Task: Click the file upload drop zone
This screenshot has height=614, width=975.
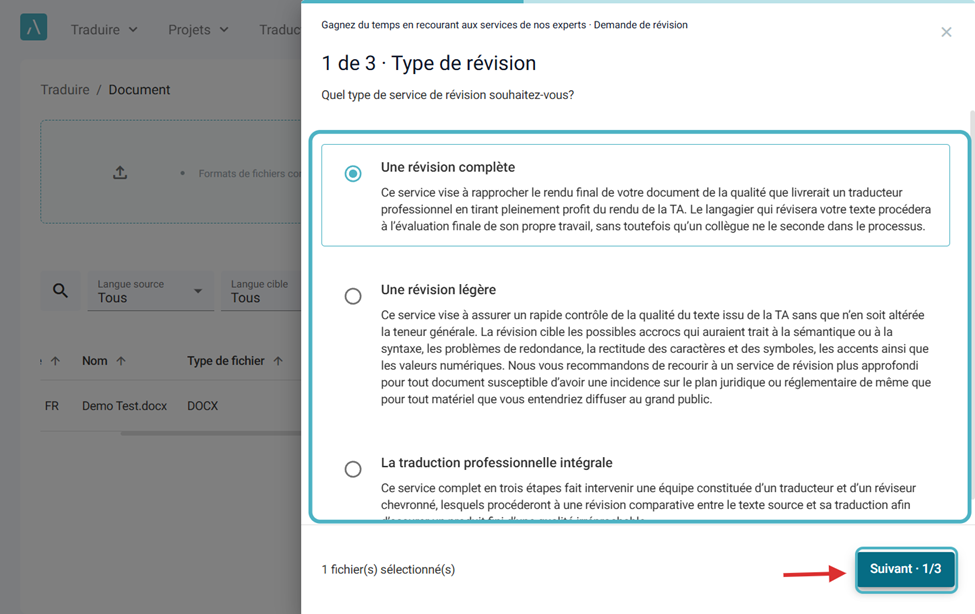Action: click(171, 172)
